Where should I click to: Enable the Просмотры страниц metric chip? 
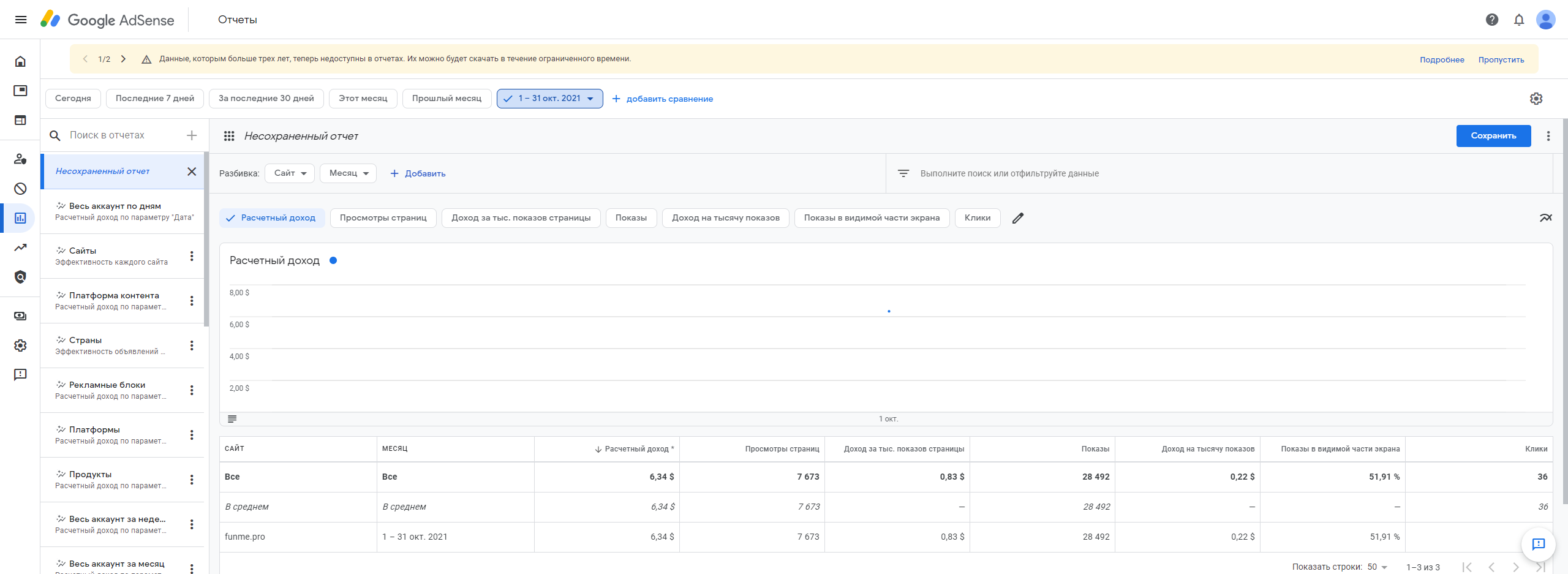[x=383, y=218]
